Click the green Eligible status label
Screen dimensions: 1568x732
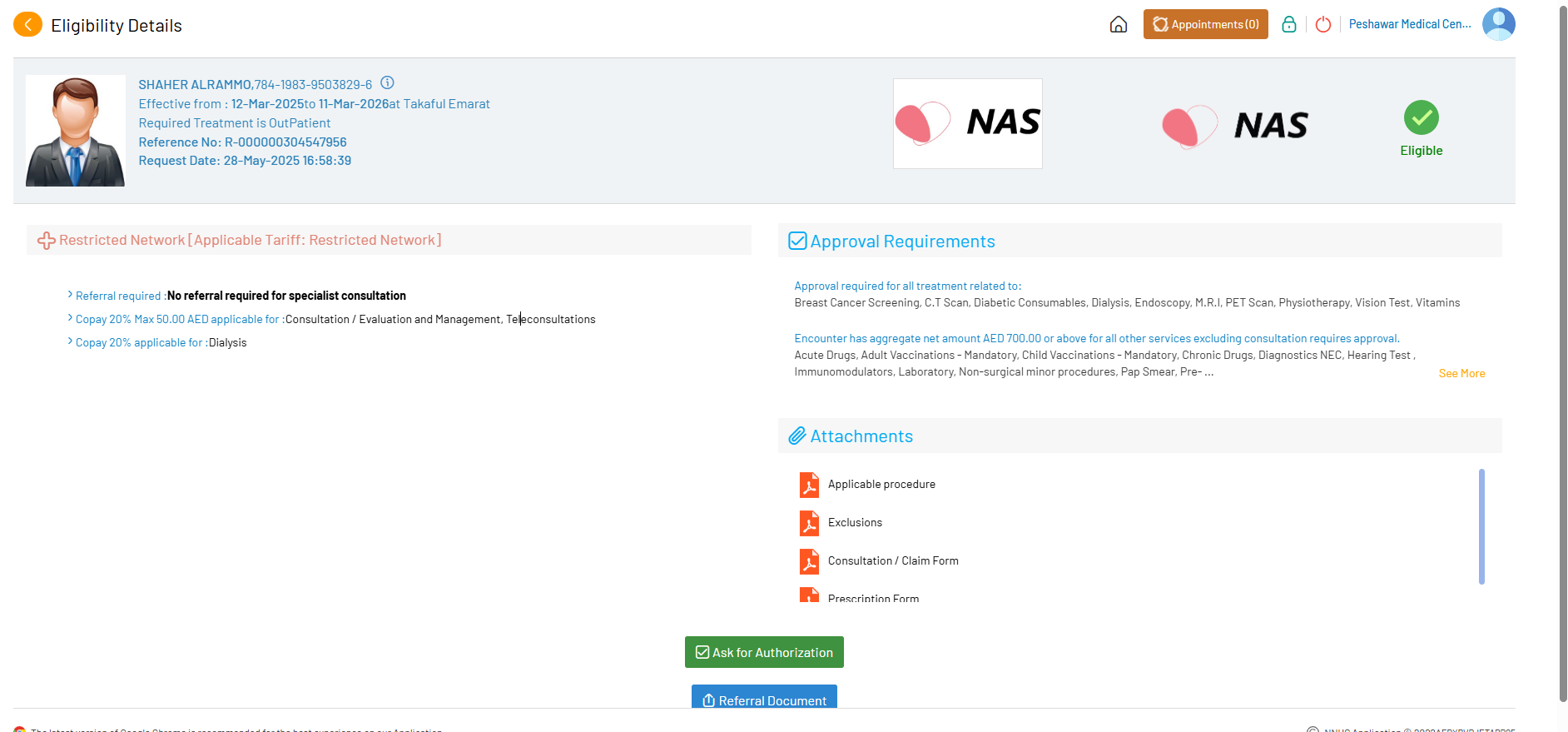(x=1422, y=151)
